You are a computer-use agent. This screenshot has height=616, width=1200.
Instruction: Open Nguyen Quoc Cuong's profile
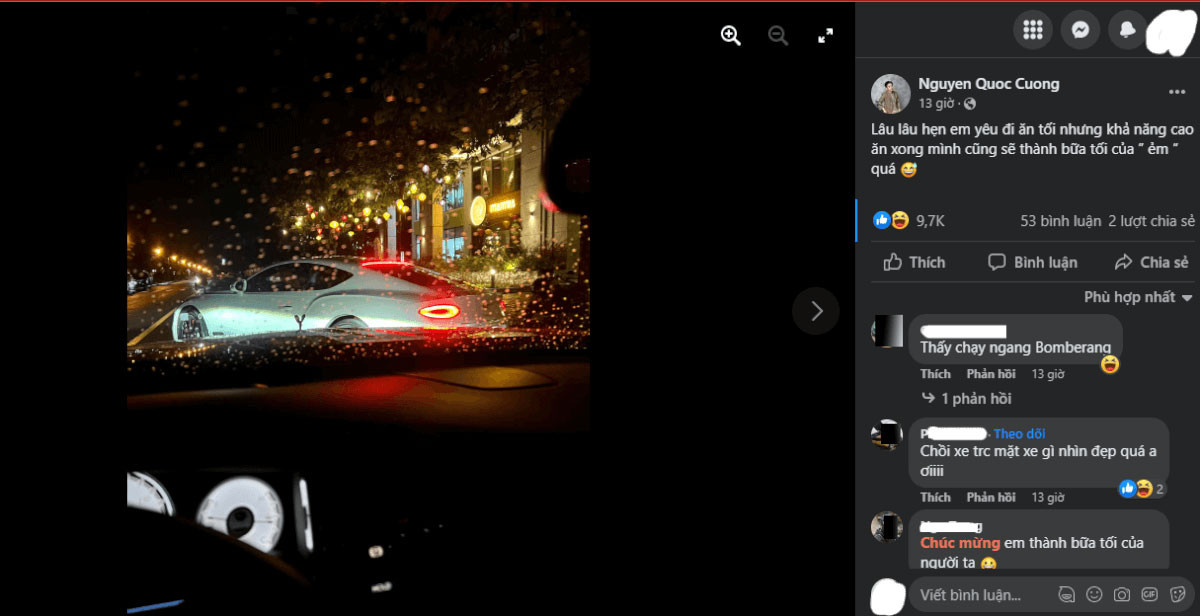988,83
